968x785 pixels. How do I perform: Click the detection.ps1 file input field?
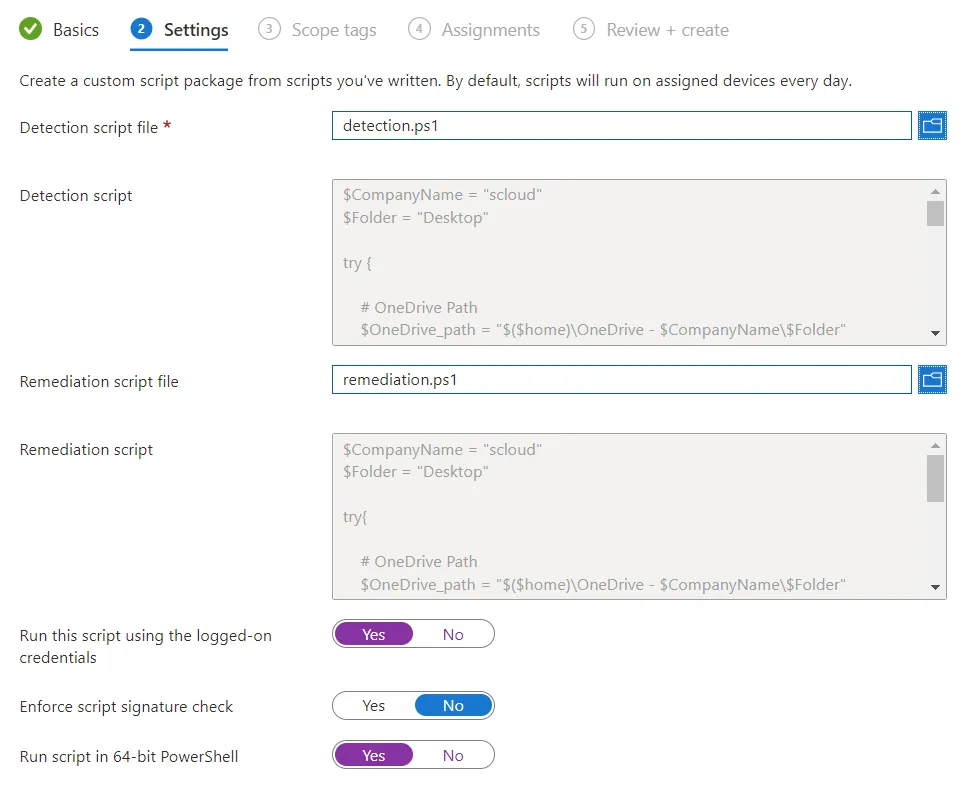pyautogui.click(x=622, y=126)
